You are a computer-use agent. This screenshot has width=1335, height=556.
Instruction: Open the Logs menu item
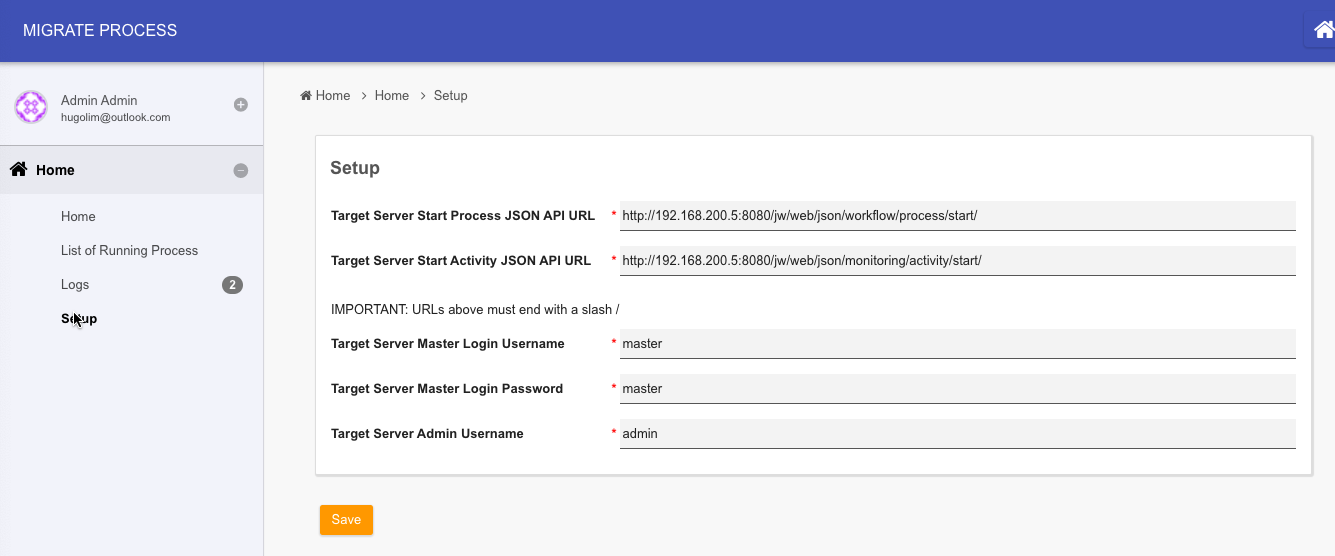click(x=75, y=285)
